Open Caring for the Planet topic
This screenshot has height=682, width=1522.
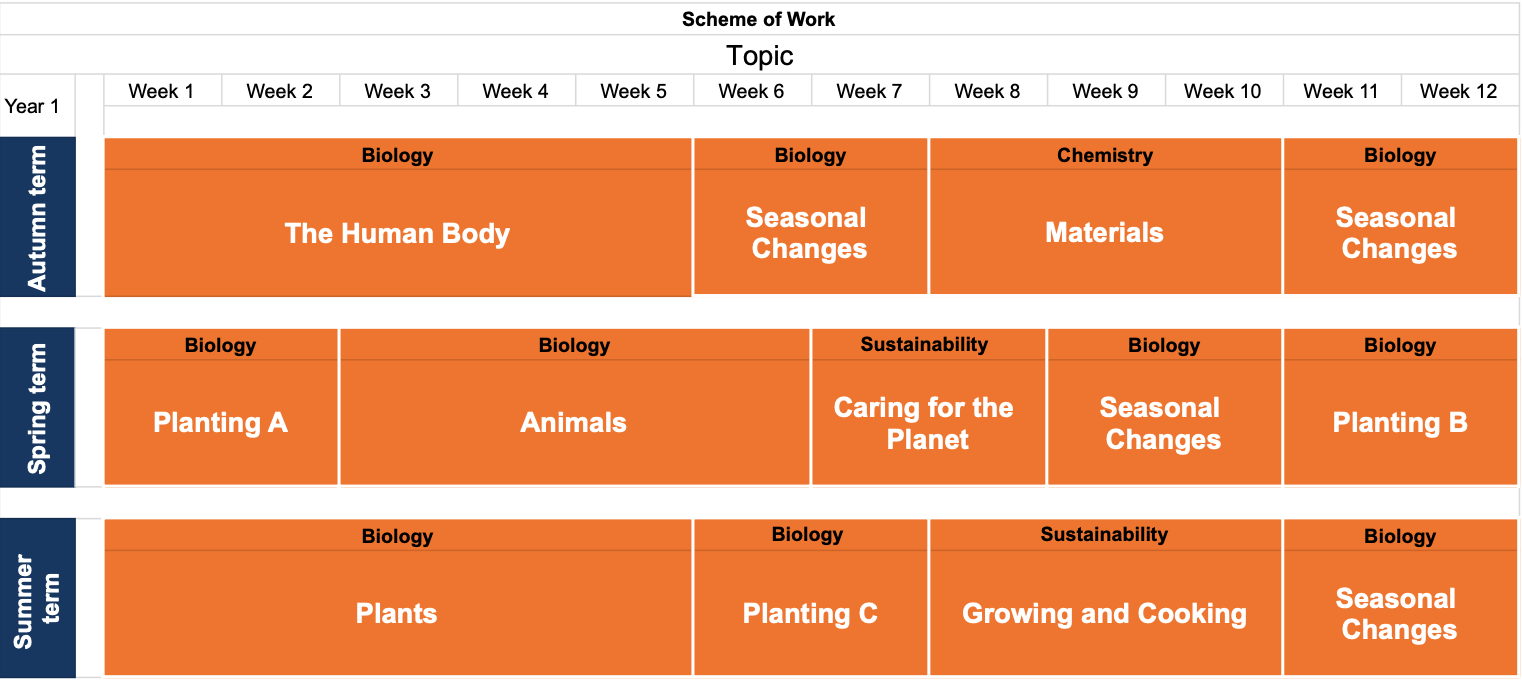(927, 423)
